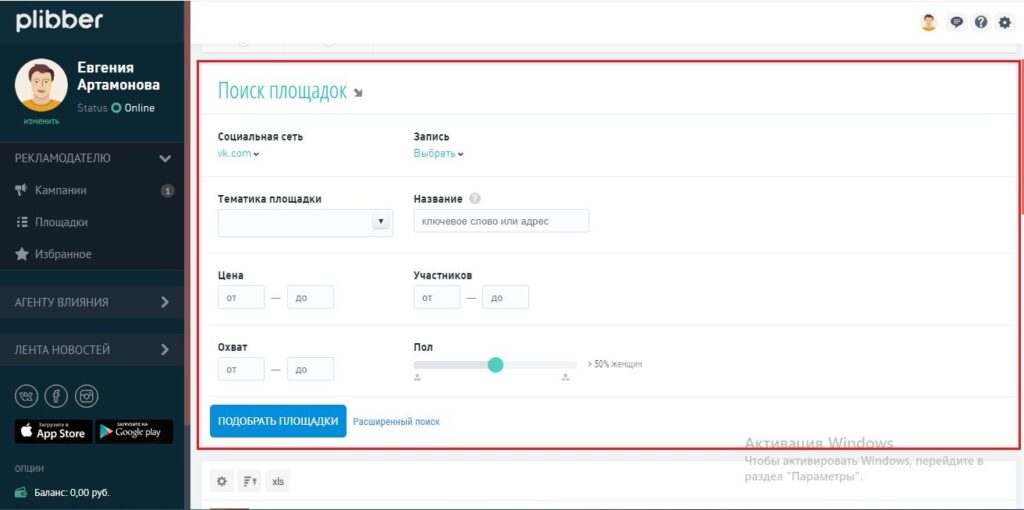This screenshot has height=510, width=1024.
Task: Open the chat messages icon
Action: pyautogui.click(x=957, y=22)
